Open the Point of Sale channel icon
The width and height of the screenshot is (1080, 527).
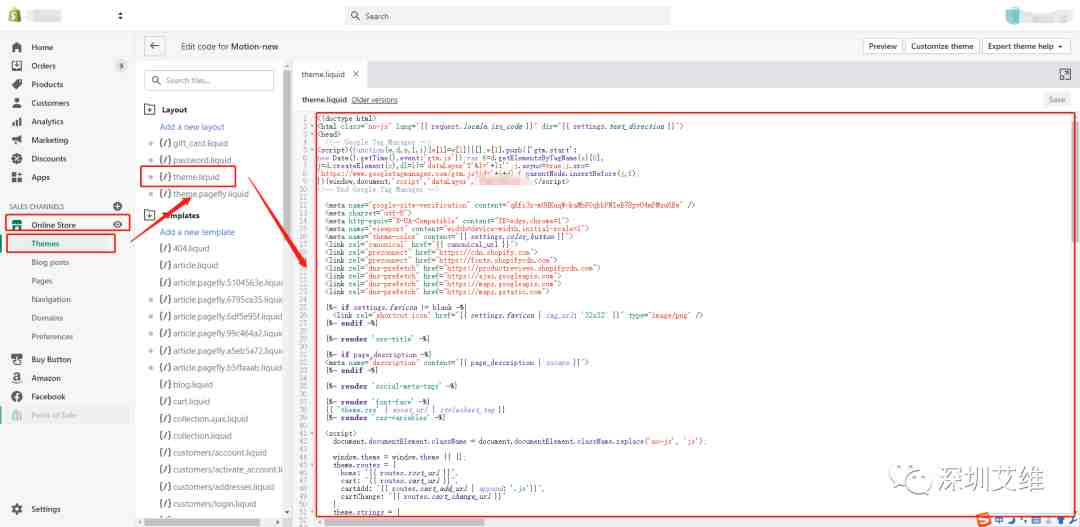point(17,415)
